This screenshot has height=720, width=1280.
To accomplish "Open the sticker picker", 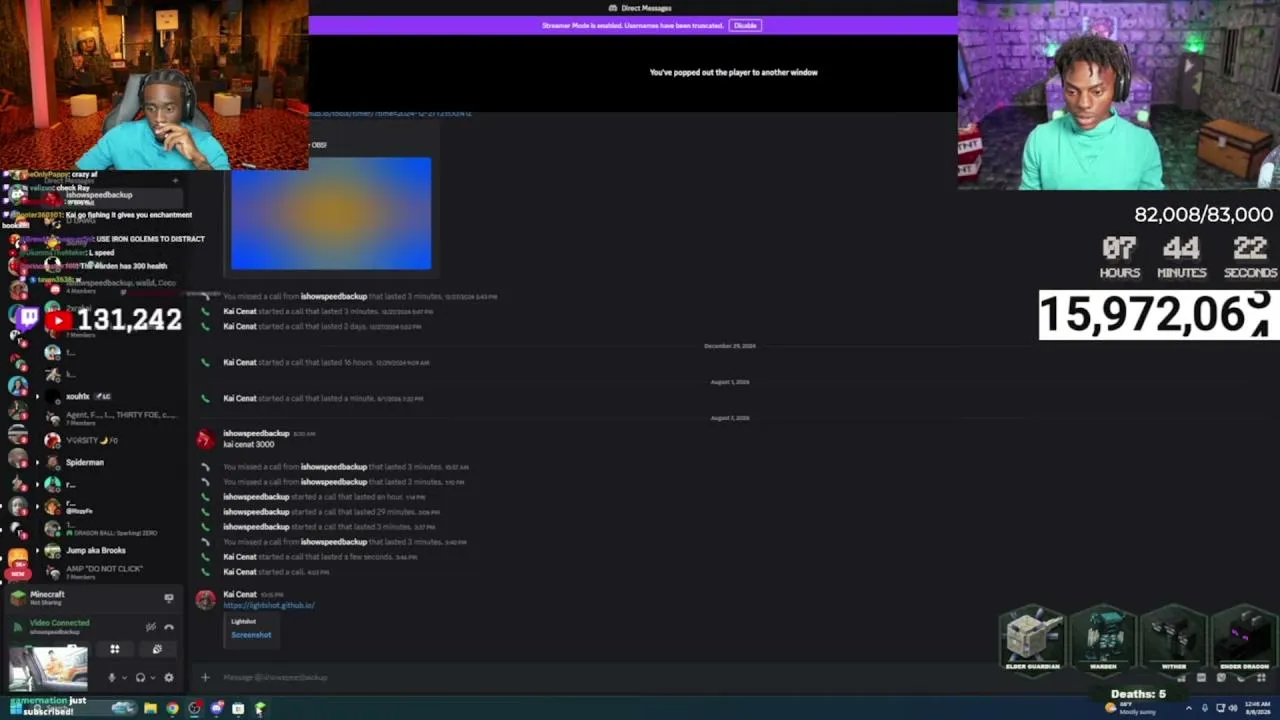I will tap(1221, 677).
